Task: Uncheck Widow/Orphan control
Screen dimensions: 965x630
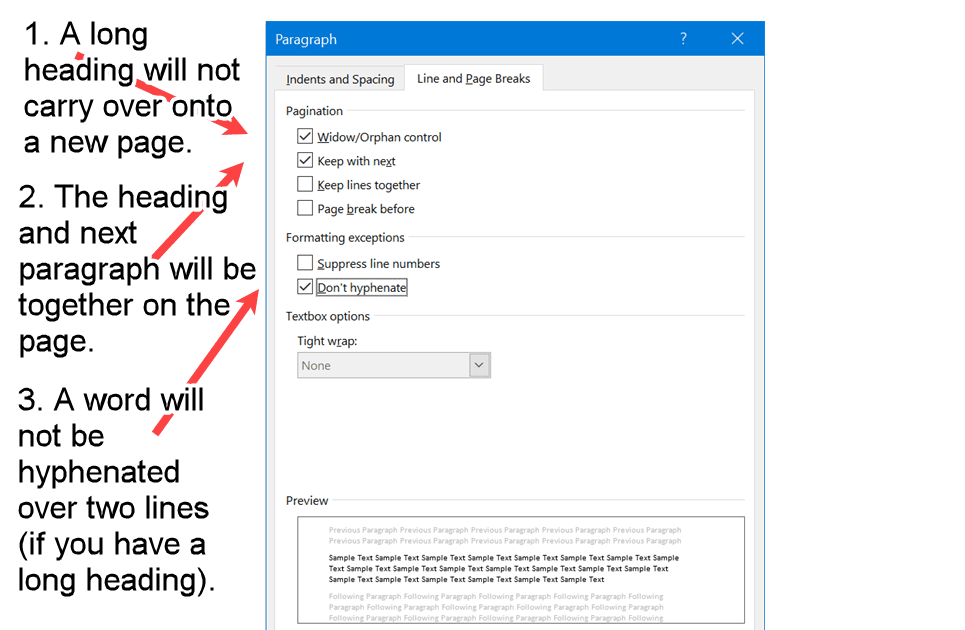Action: click(x=305, y=136)
